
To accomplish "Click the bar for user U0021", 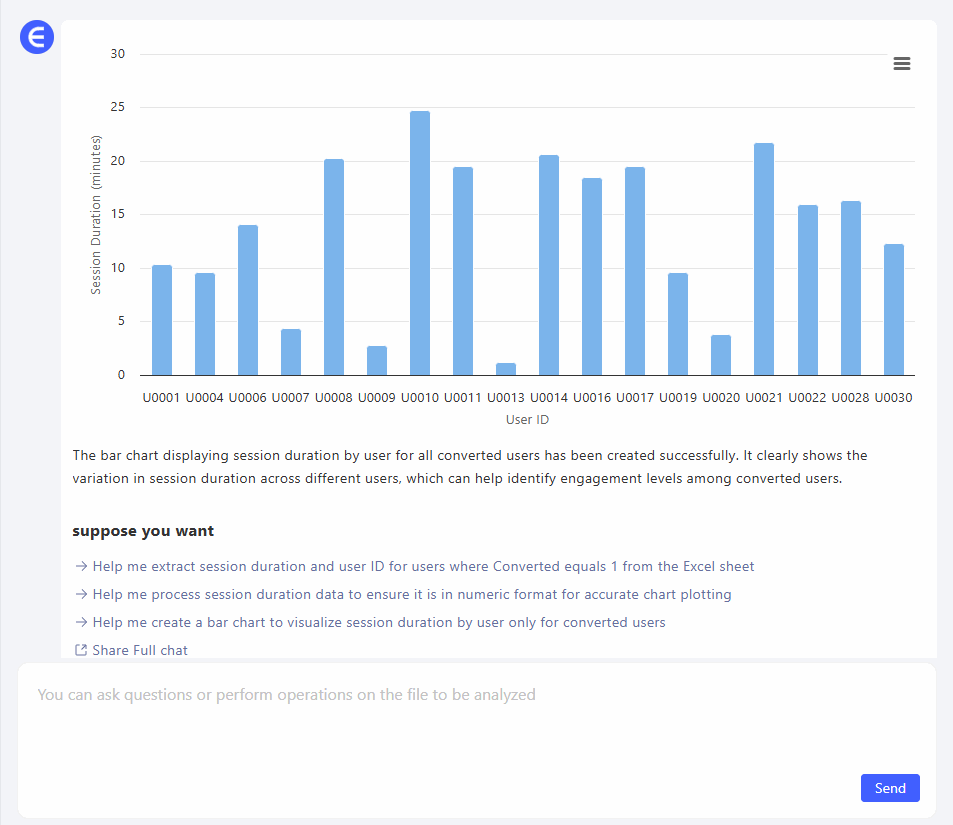I will pyautogui.click(x=764, y=259).
